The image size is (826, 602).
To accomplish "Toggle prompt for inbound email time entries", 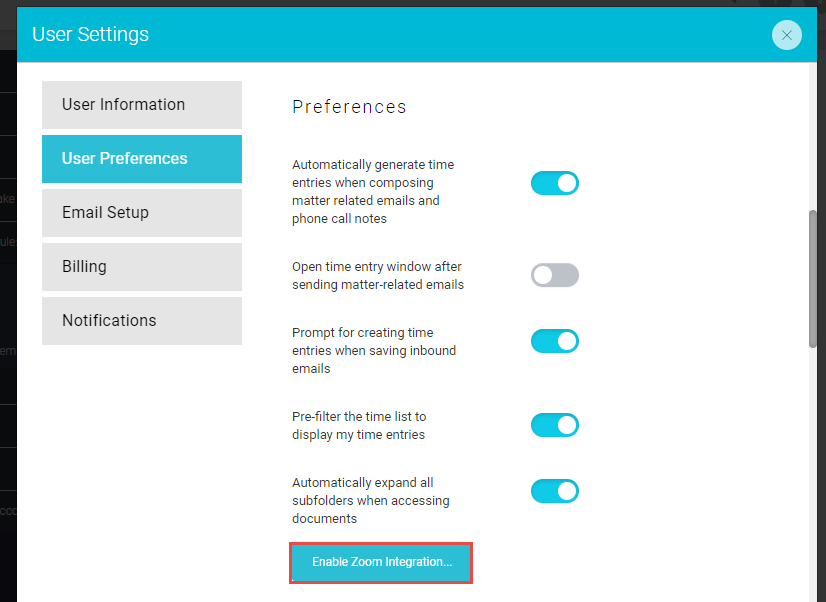I will click(x=555, y=341).
